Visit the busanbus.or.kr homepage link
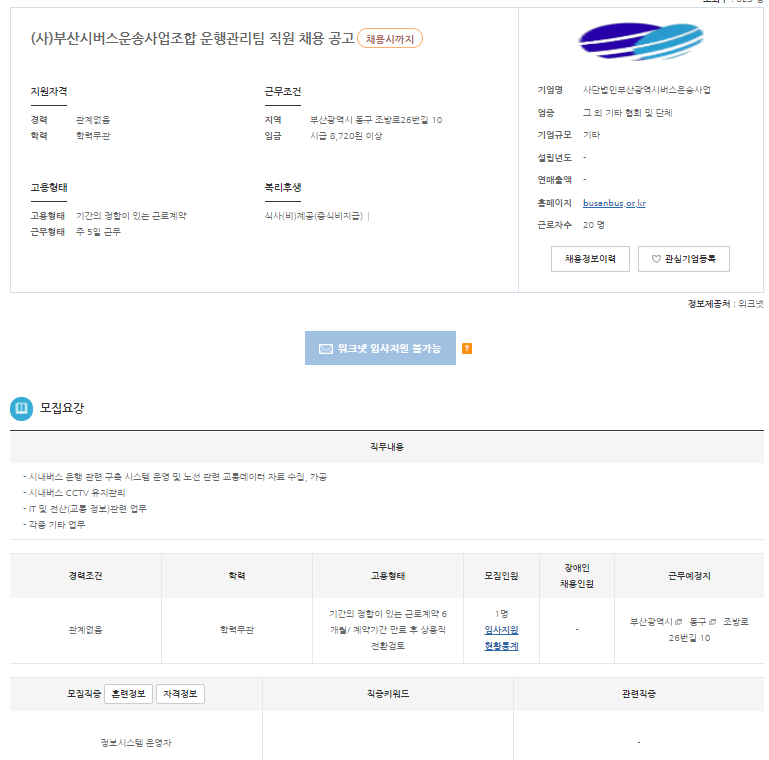This screenshot has width=769, height=760. (x=614, y=203)
